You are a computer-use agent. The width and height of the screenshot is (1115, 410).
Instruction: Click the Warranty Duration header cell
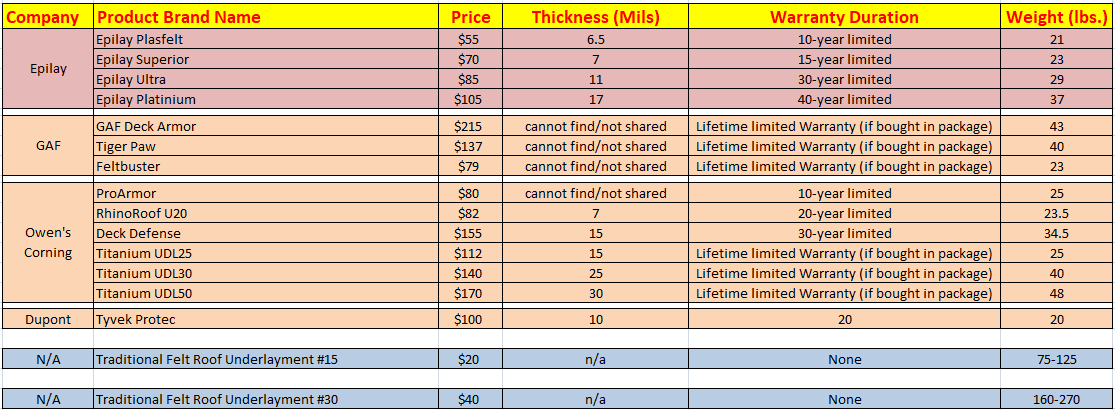[x=845, y=16]
